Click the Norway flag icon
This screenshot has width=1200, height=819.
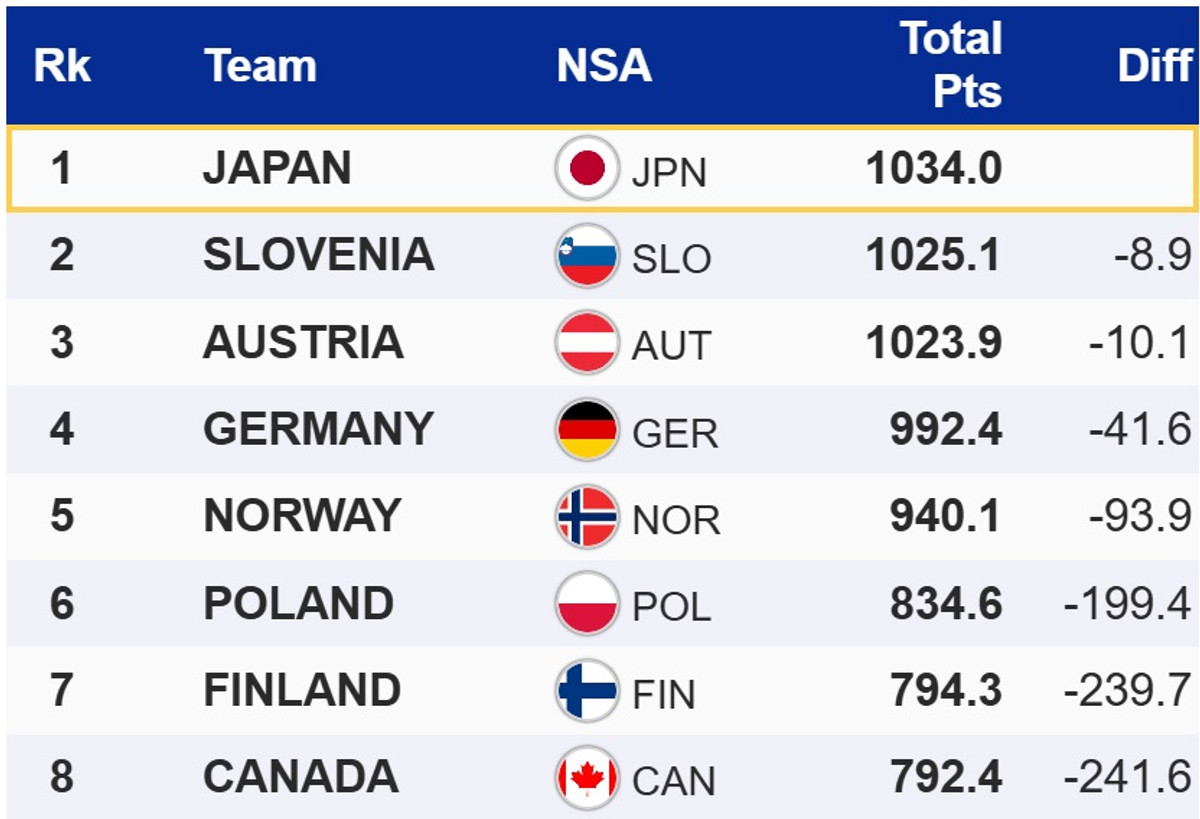587,517
